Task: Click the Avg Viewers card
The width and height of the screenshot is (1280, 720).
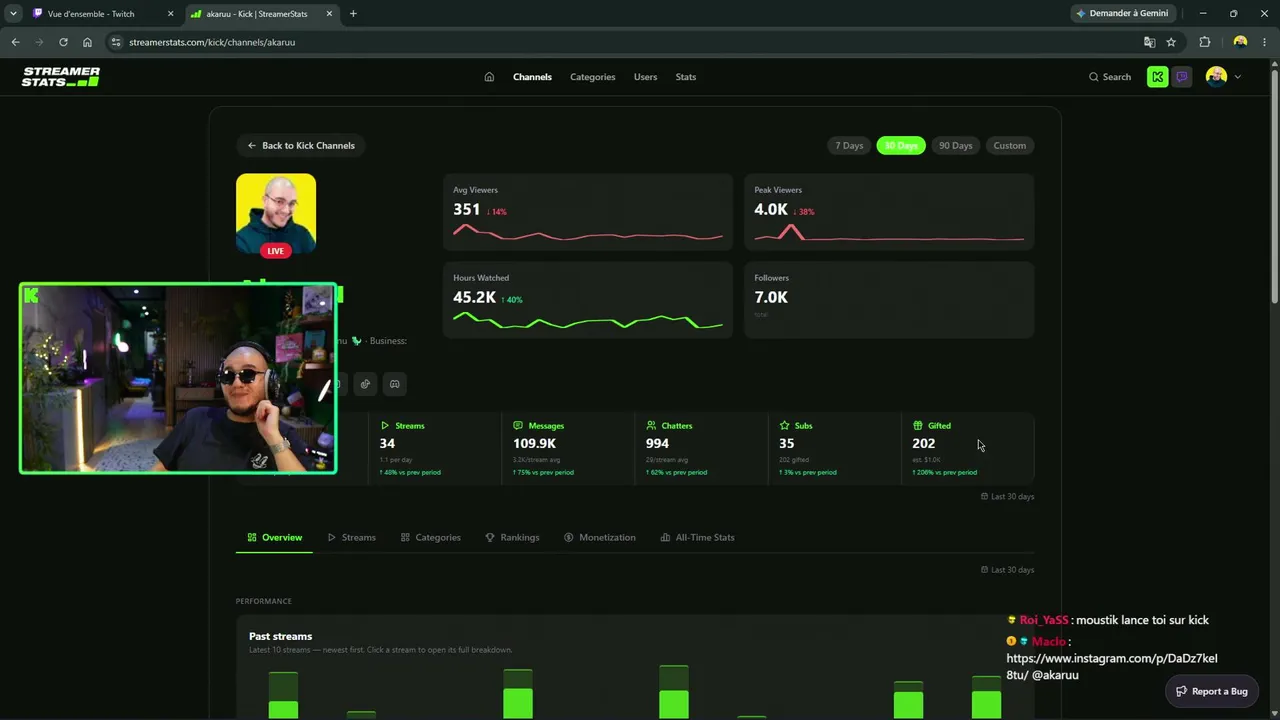Action: tap(588, 212)
